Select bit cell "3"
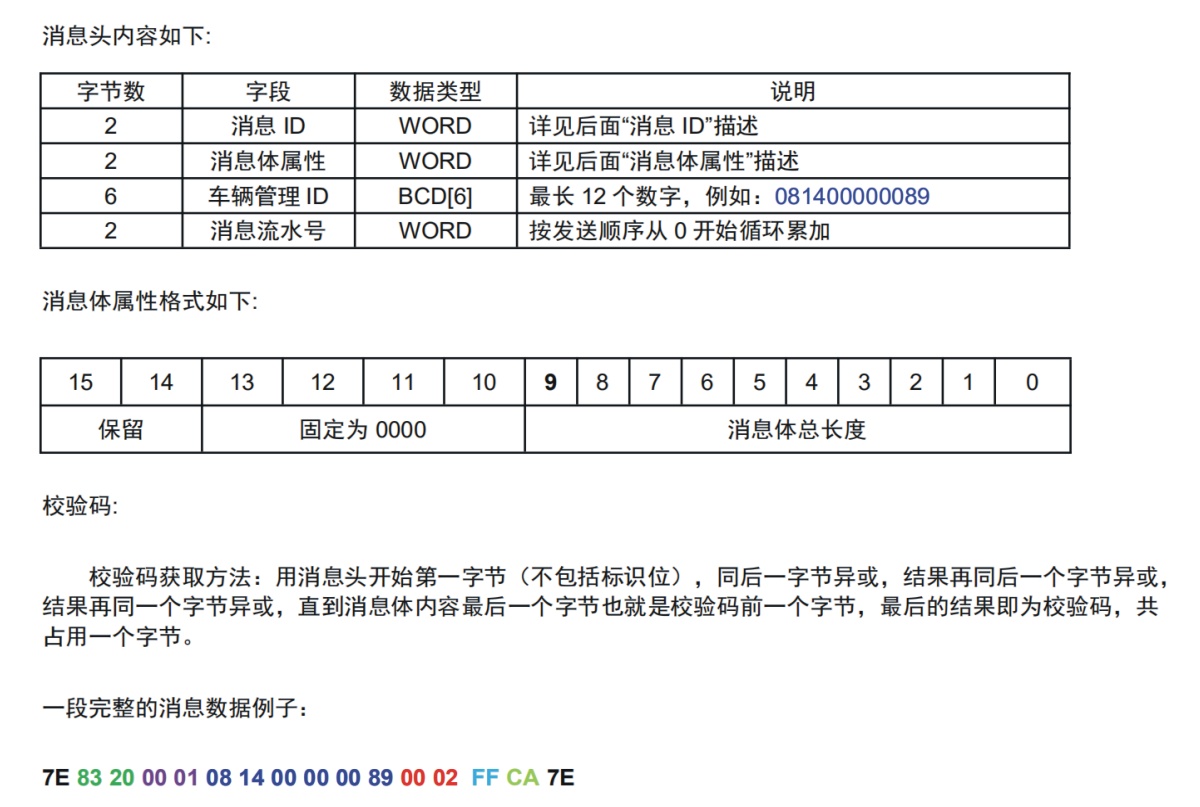The image size is (1200, 807). [x=864, y=383]
